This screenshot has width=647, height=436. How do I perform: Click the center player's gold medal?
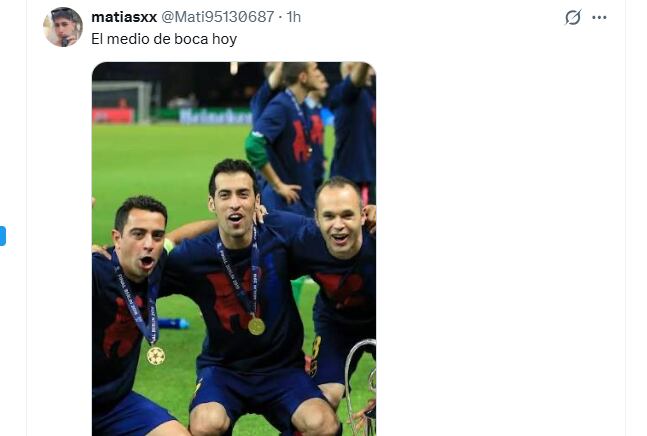pos(256,326)
